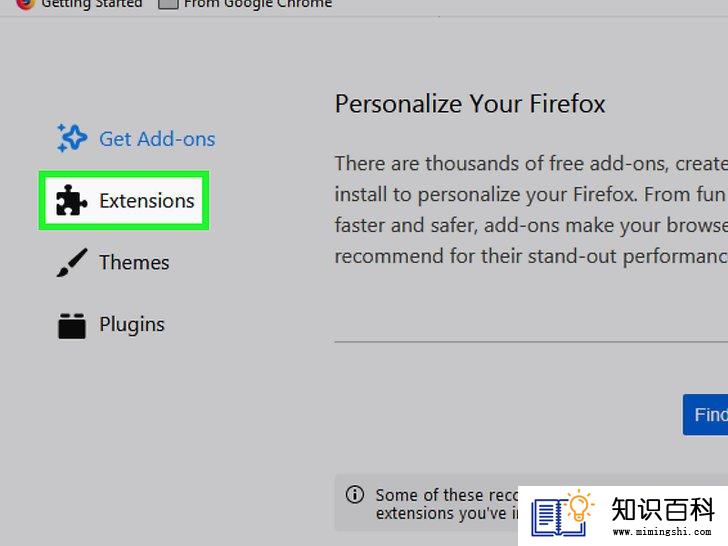Viewport: 728px width, 546px height.
Task: Click the info circle icon in notice
Action: [355, 494]
